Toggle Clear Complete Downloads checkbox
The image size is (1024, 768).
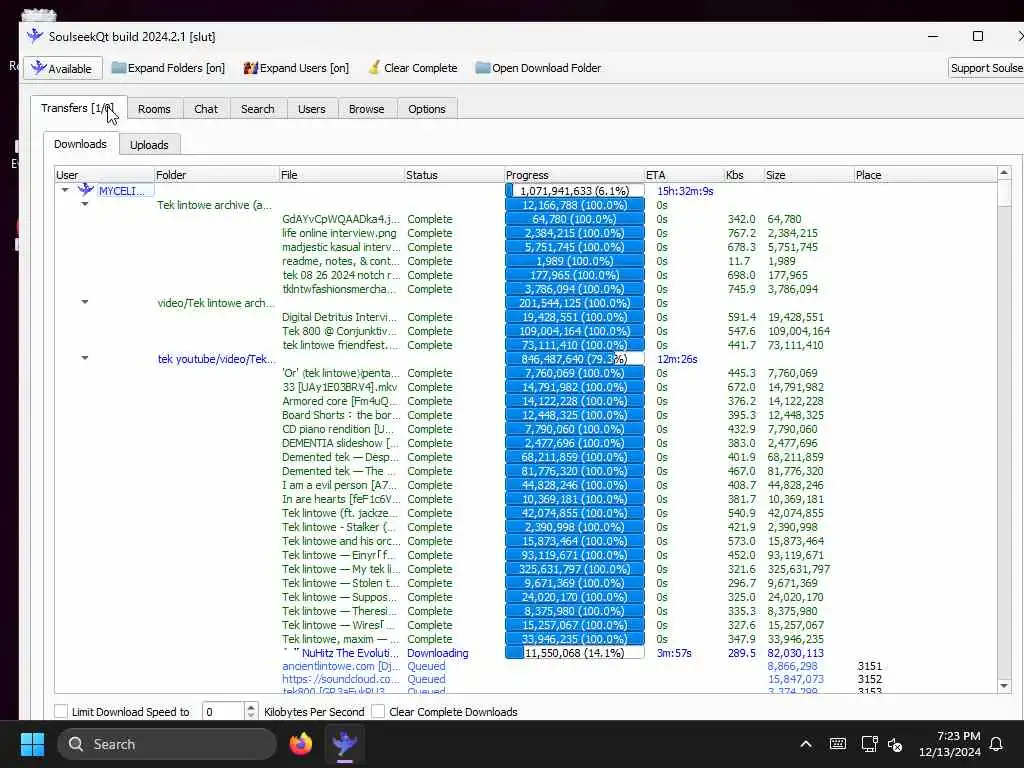point(377,711)
